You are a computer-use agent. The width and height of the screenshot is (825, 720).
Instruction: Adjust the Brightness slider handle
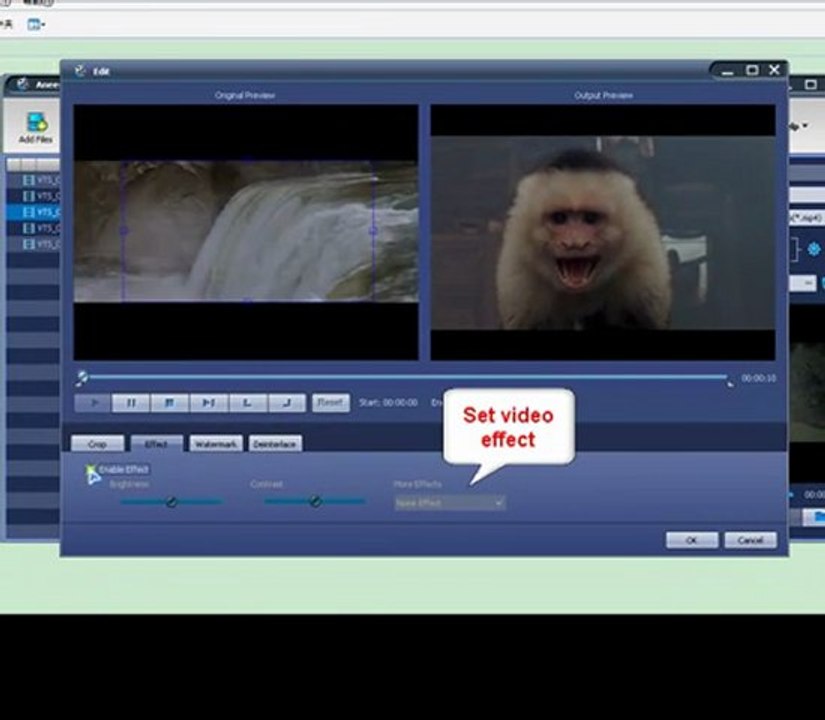click(x=172, y=502)
